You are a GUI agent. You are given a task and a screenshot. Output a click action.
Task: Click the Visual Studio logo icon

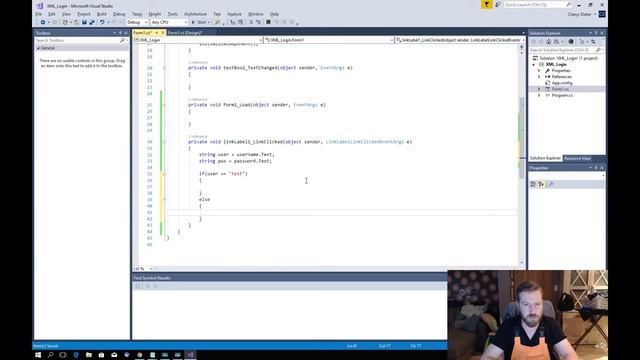tap(40, 6)
